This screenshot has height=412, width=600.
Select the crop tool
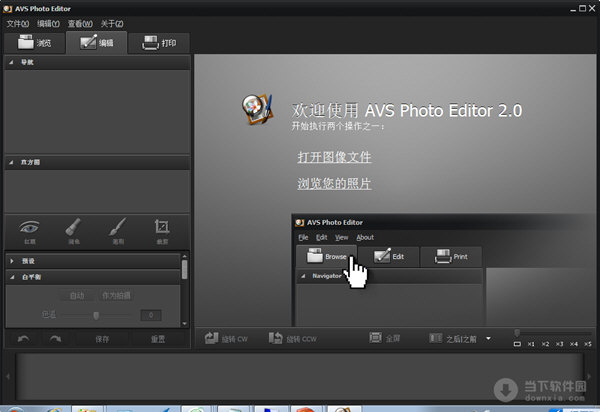(x=162, y=231)
